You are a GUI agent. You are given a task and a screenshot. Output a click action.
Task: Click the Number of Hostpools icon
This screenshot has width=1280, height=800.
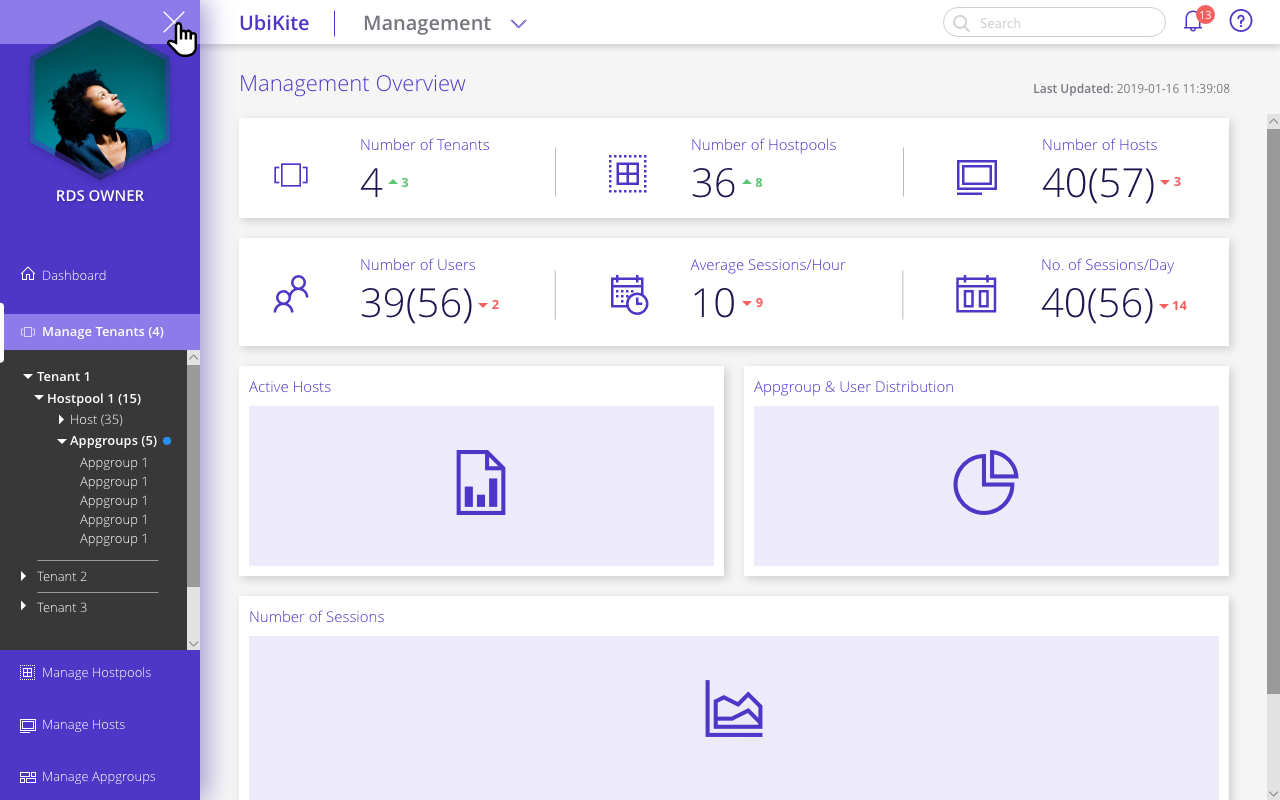pos(628,174)
